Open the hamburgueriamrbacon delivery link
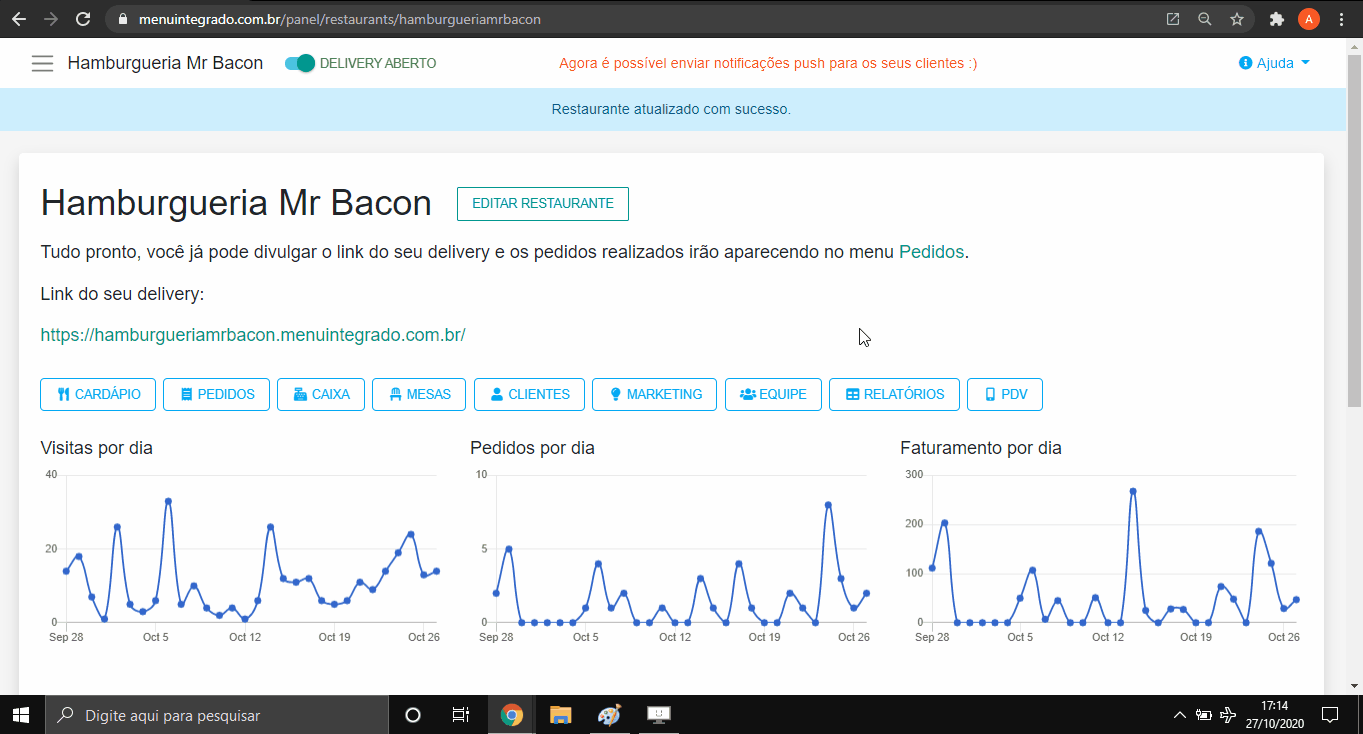The height and width of the screenshot is (734, 1363). tap(253, 335)
